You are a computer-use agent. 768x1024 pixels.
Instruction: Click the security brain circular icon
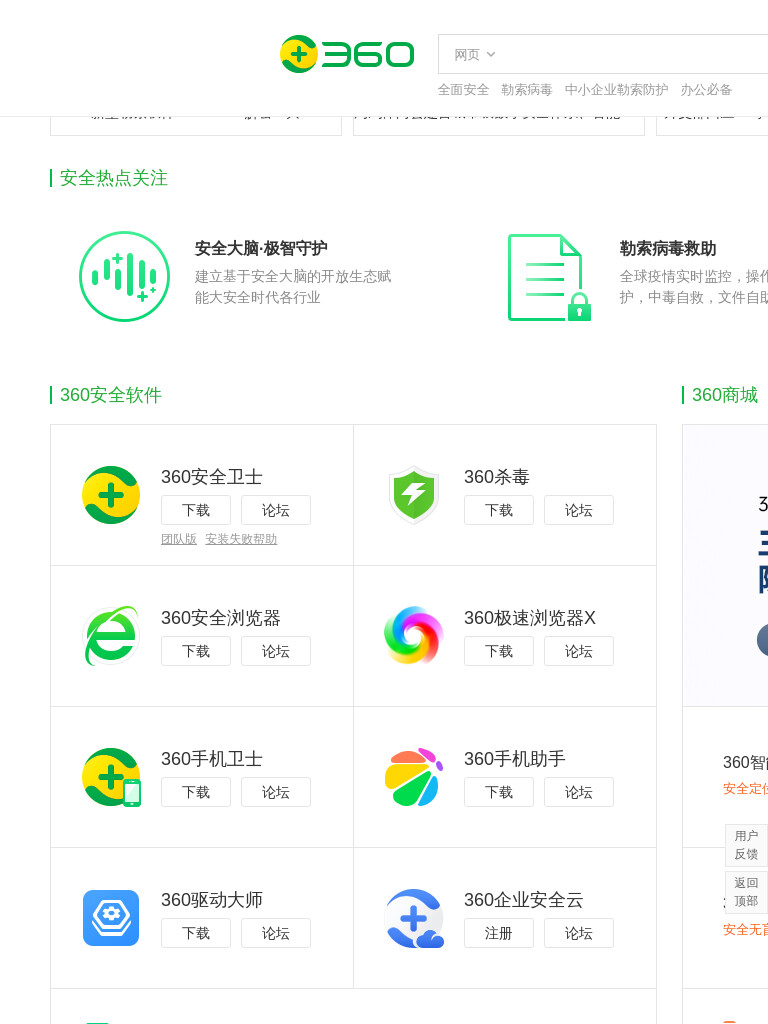[x=125, y=276]
